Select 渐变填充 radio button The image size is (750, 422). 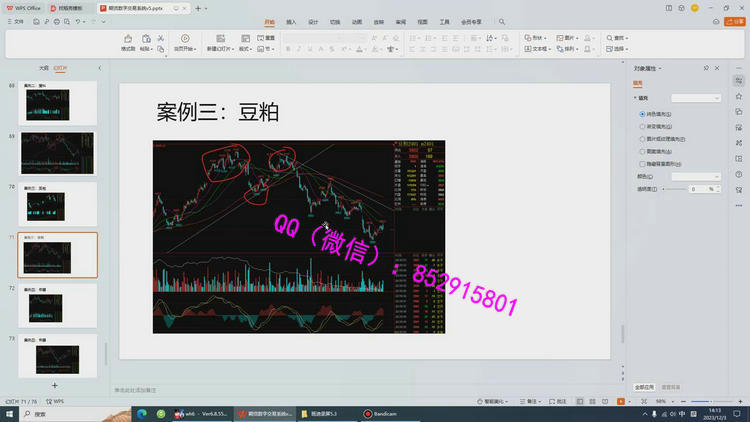[x=642, y=127]
